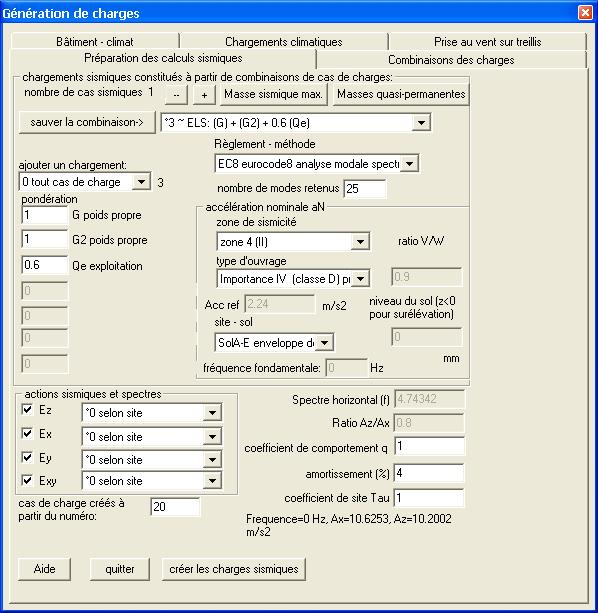Edit G poids propre weighting field
This screenshot has height=613, width=598.
pos(45,215)
